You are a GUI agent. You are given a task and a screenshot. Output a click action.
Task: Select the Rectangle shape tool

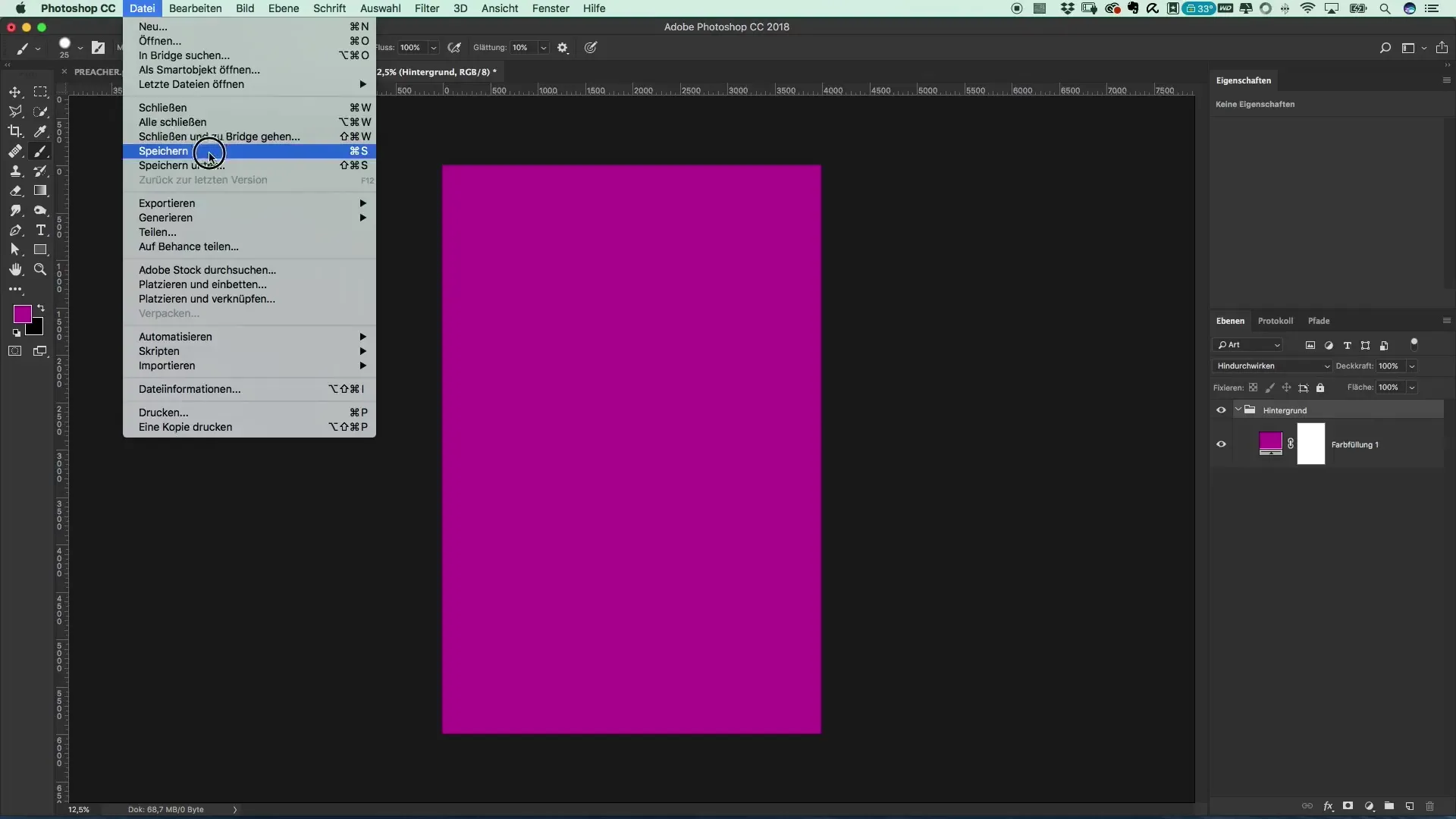[x=40, y=249]
